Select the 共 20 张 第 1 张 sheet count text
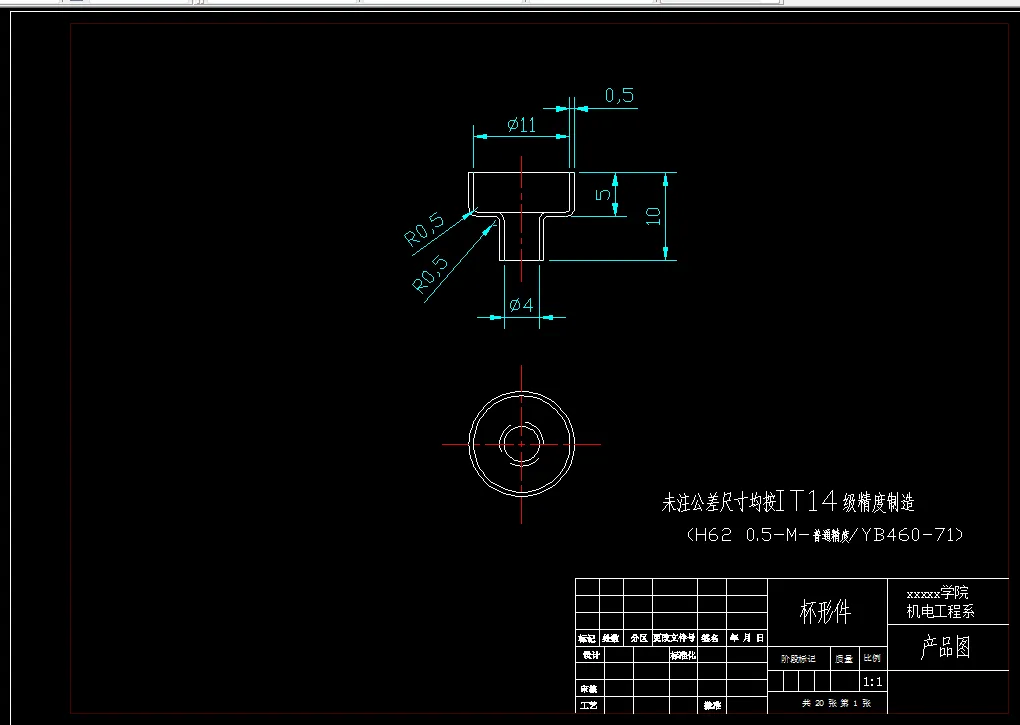 pyautogui.click(x=836, y=703)
